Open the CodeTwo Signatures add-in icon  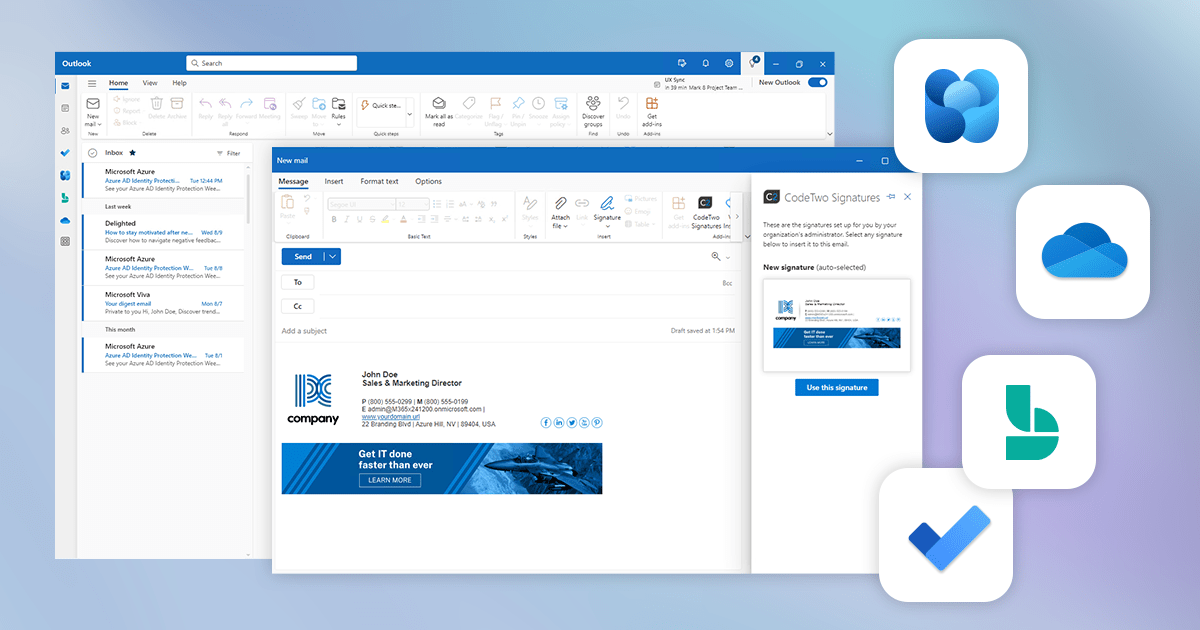705,202
